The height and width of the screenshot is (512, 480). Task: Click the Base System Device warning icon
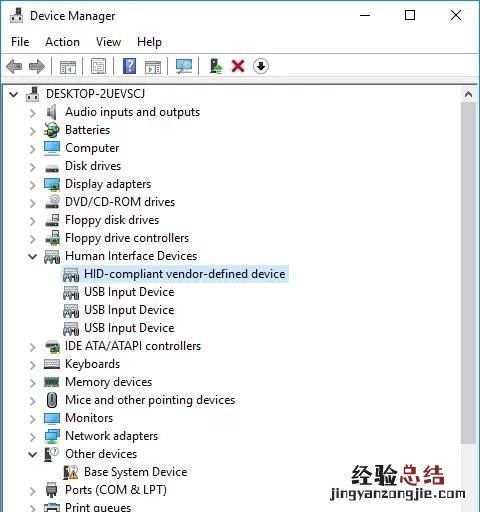point(71,472)
